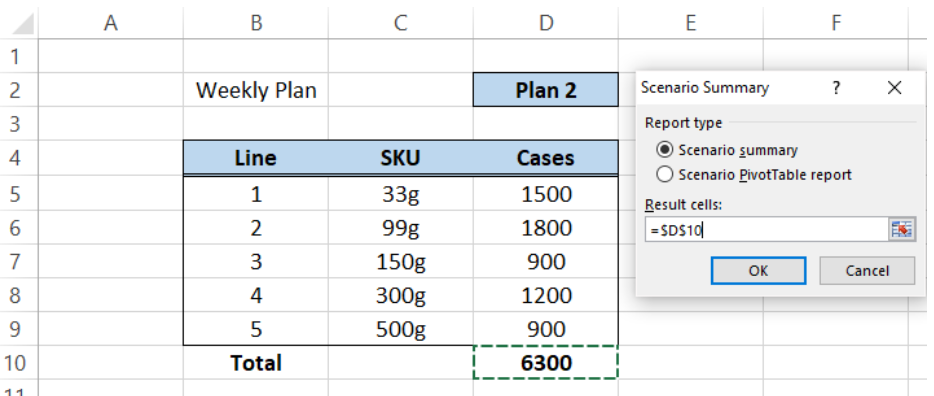Select row 5 header
Screen dimensions: 934x396
(x=19, y=194)
